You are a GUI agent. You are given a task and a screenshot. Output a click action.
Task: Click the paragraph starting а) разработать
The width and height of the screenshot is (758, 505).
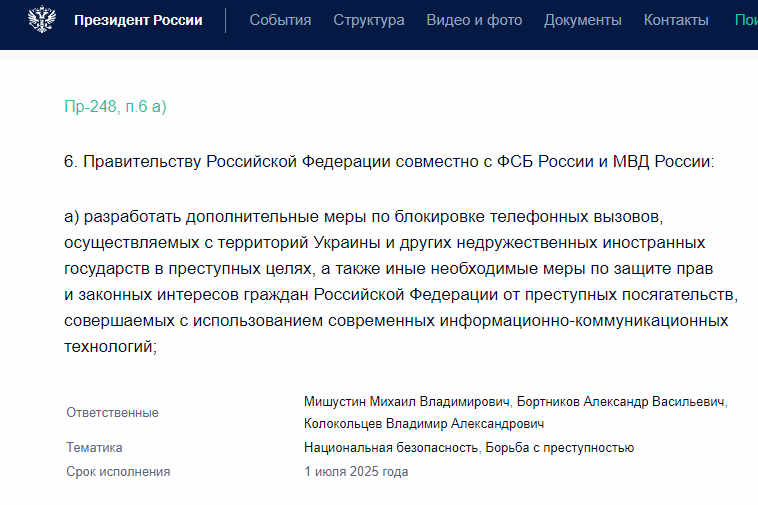pos(400,281)
